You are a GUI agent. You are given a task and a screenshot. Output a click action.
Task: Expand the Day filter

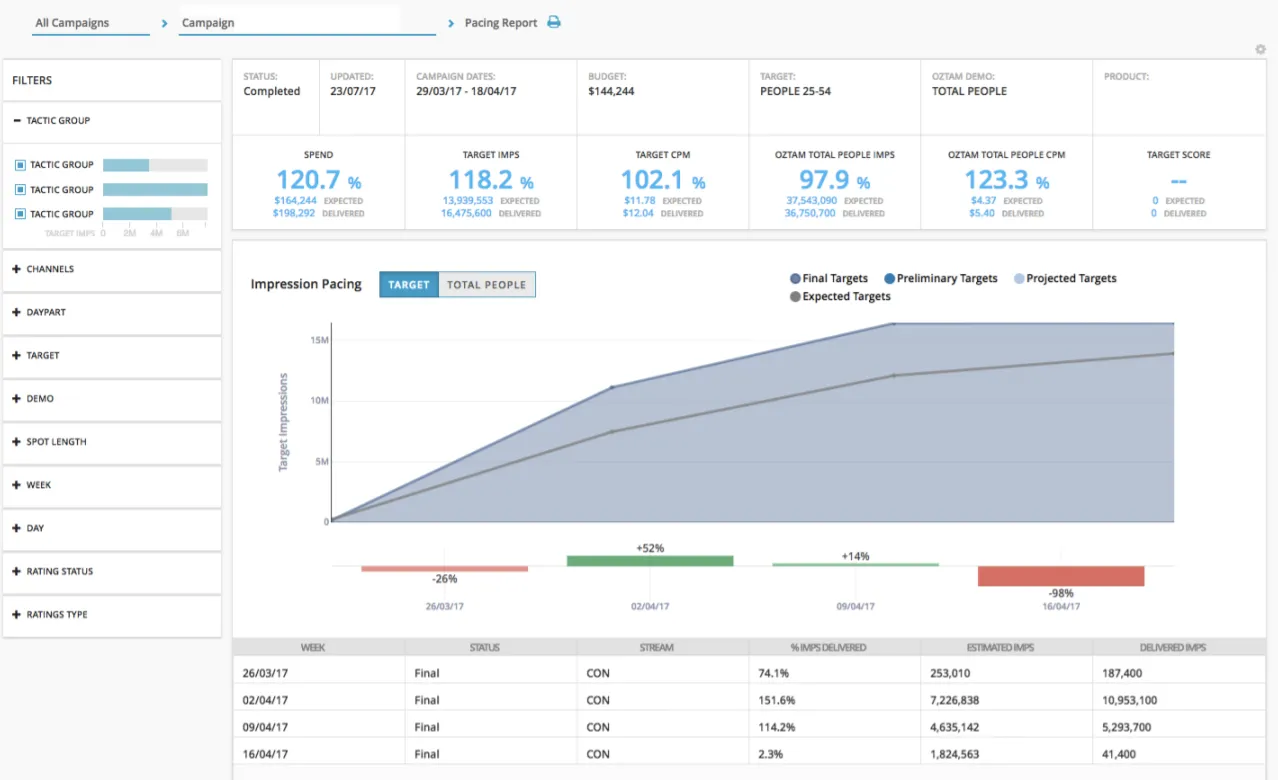pyautogui.click(x=17, y=528)
